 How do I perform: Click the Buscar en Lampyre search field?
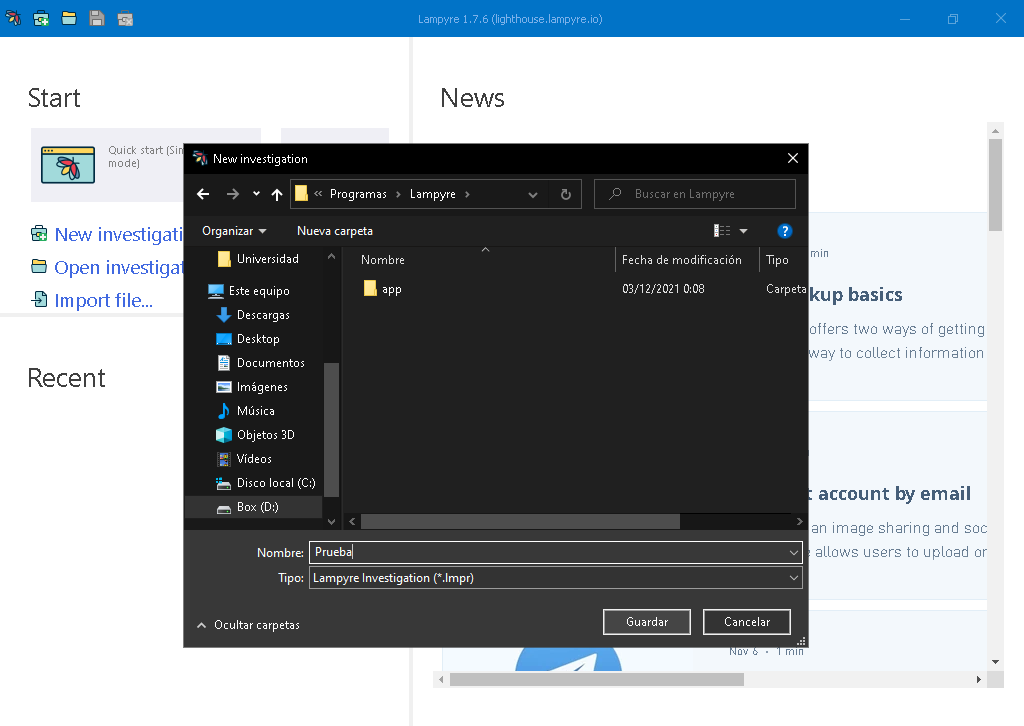point(695,194)
